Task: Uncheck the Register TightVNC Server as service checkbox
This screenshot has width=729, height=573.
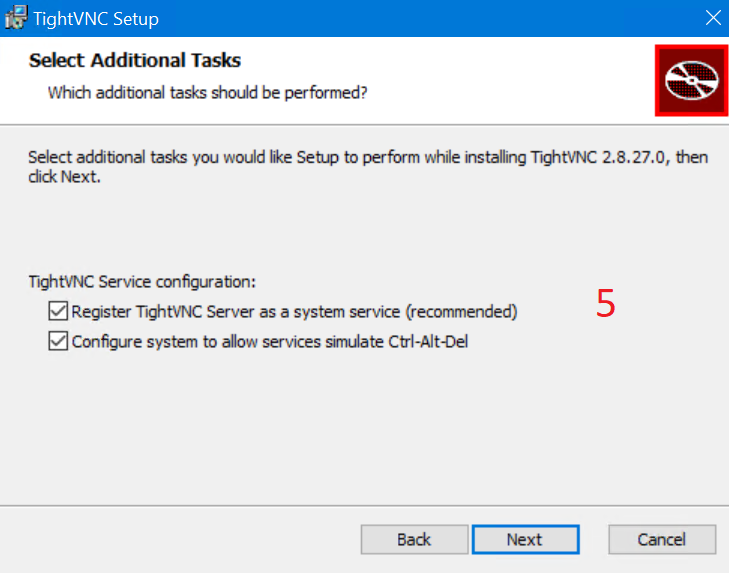Action: pyautogui.click(x=58, y=311)
